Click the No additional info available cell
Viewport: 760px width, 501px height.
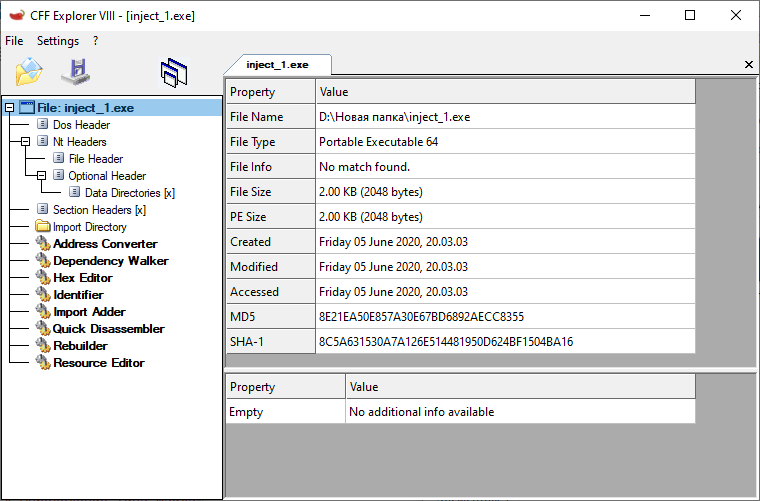pos(521,411)
